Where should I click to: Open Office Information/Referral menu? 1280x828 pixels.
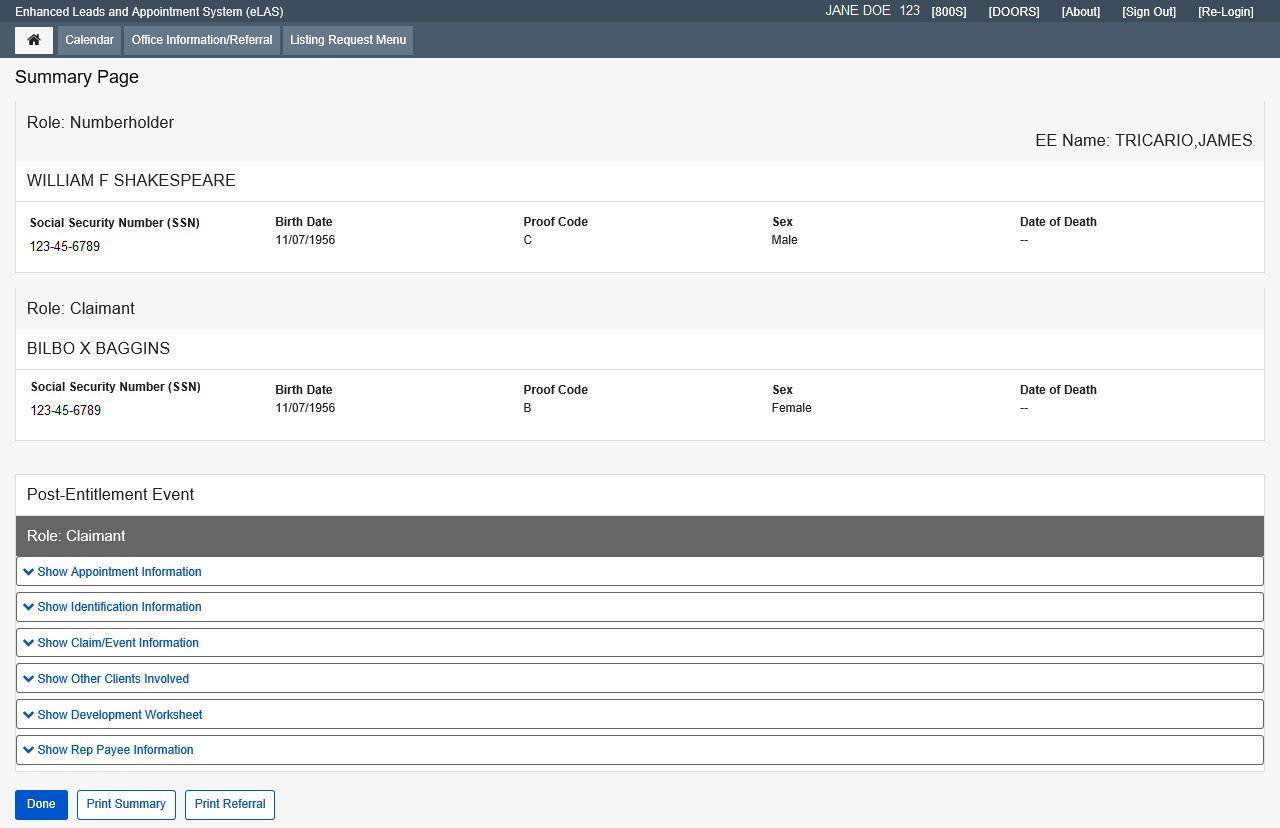[202, 40]
